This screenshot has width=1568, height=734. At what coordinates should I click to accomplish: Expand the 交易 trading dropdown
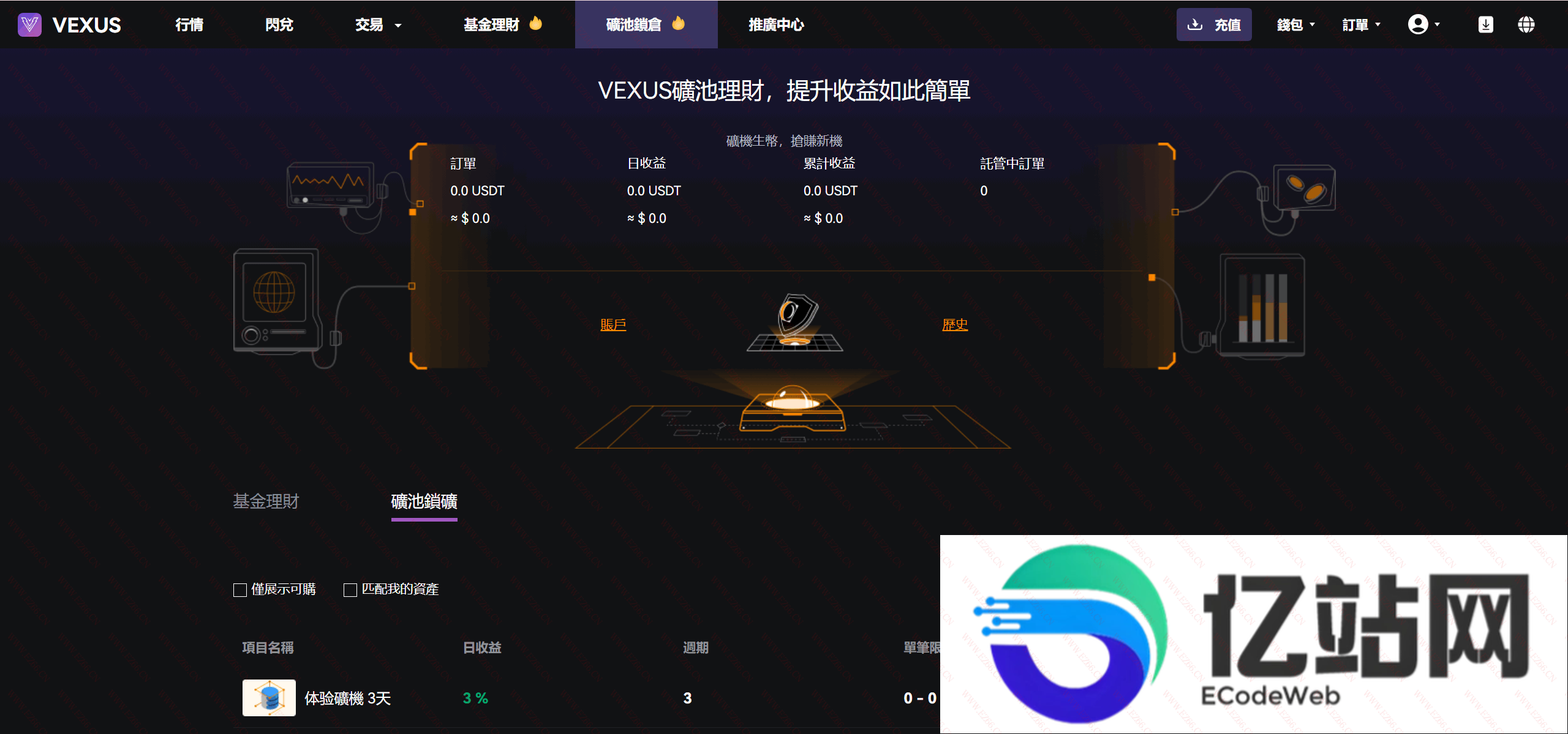click(378, 24)
